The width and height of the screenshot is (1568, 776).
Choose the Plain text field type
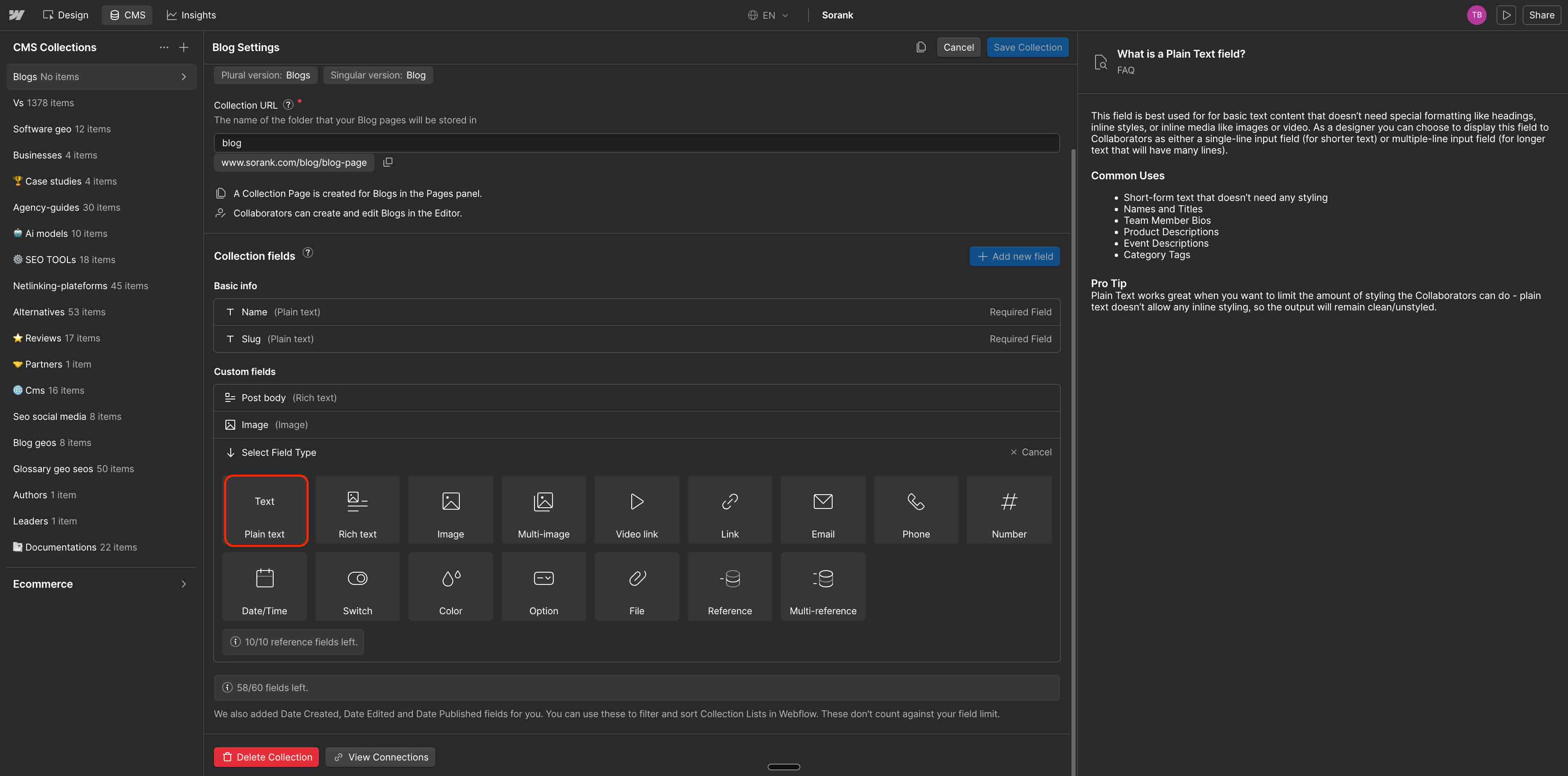click(x=265, y=510)
